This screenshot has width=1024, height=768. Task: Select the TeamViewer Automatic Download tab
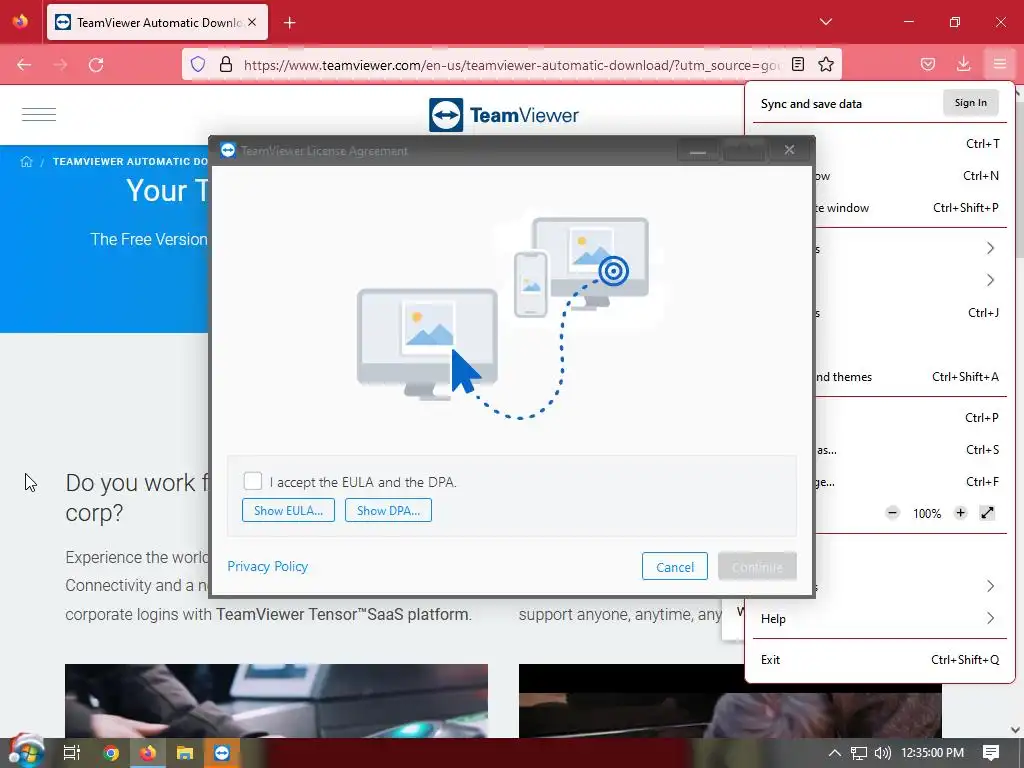[157, 22]
